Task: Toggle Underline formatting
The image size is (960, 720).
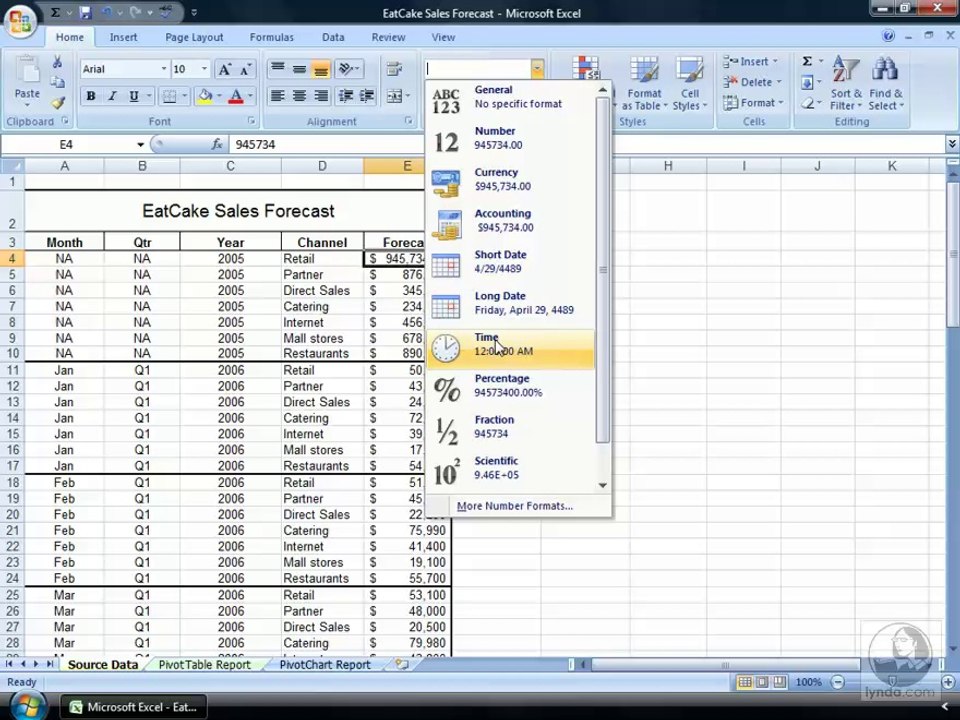Action: click(133, 96)
